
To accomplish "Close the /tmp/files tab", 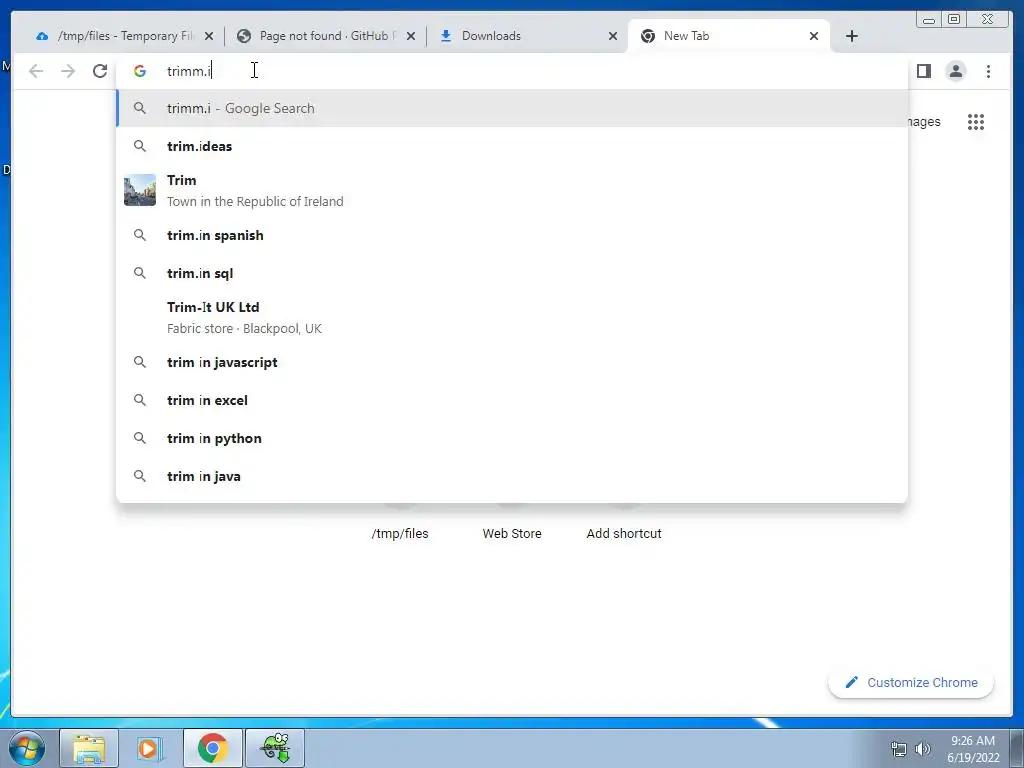I will [x=209, y=36].
